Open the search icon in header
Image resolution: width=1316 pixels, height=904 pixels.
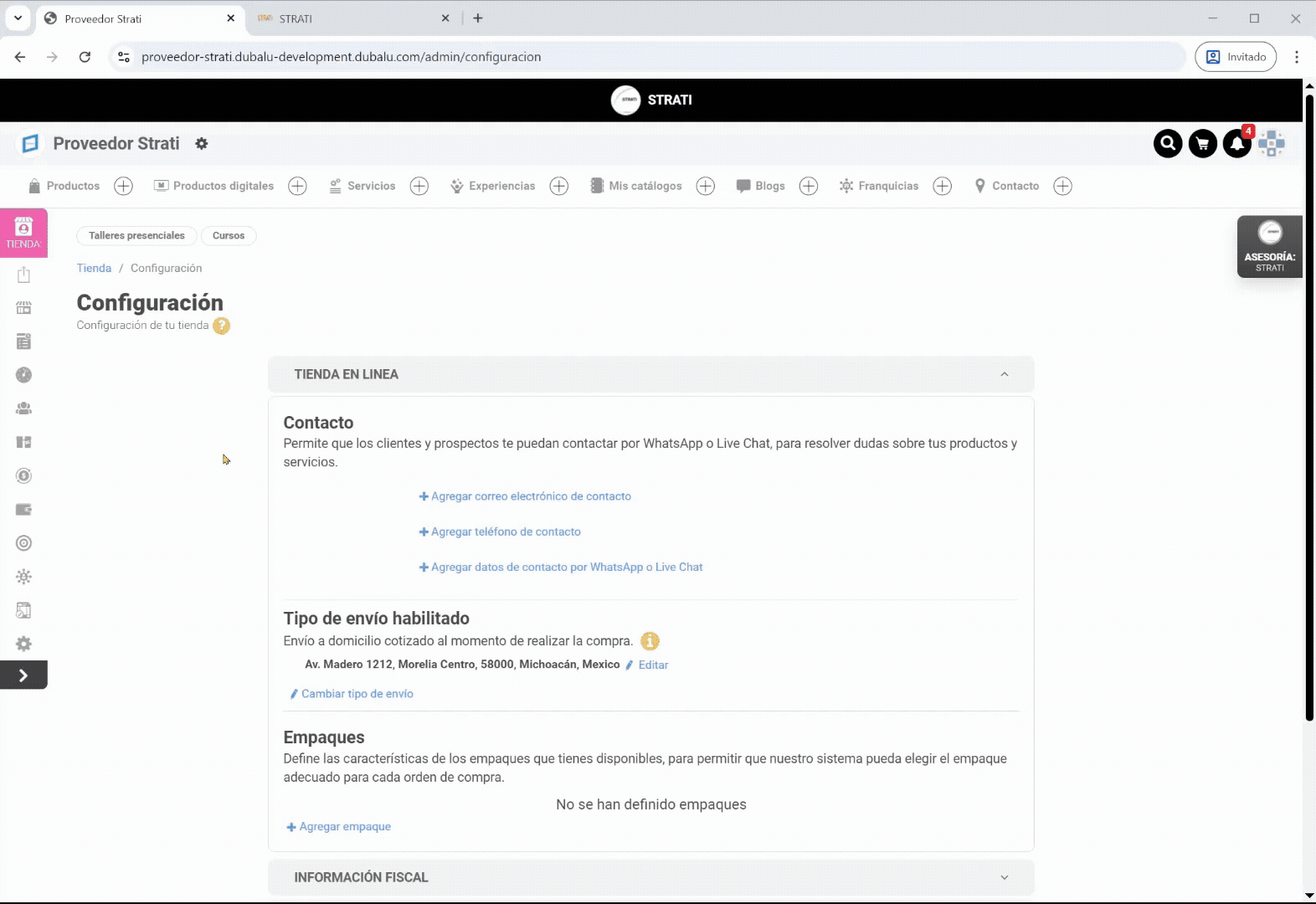click(1168, 144)
